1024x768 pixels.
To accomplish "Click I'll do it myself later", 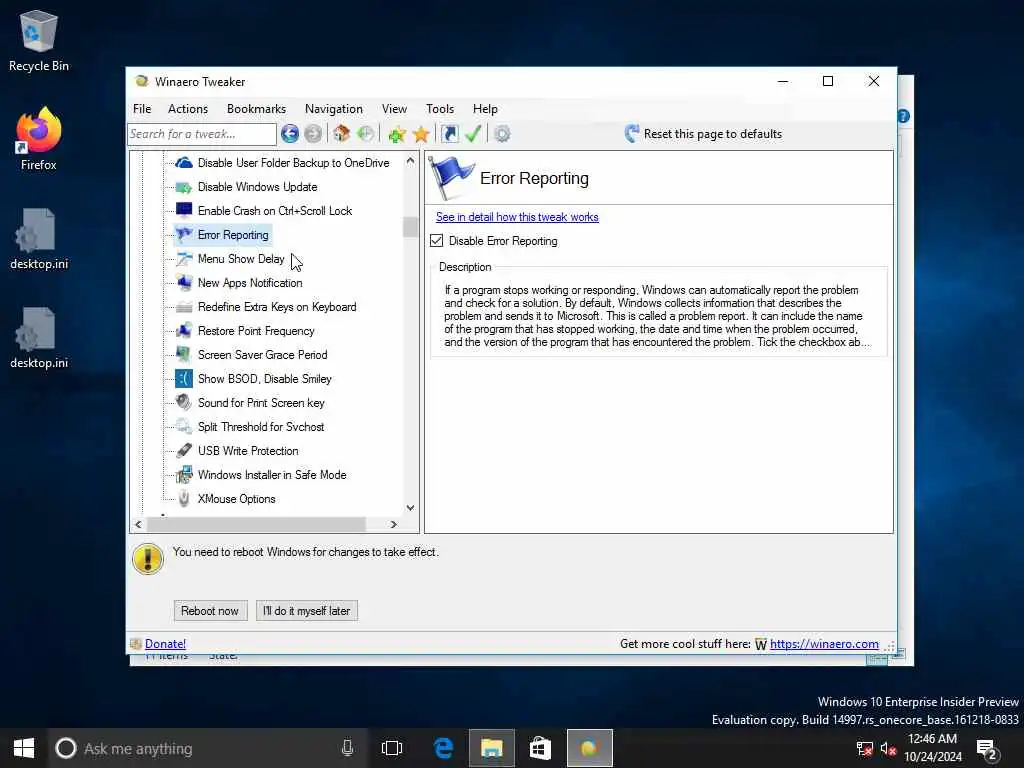I will click(x=307, y=611).
